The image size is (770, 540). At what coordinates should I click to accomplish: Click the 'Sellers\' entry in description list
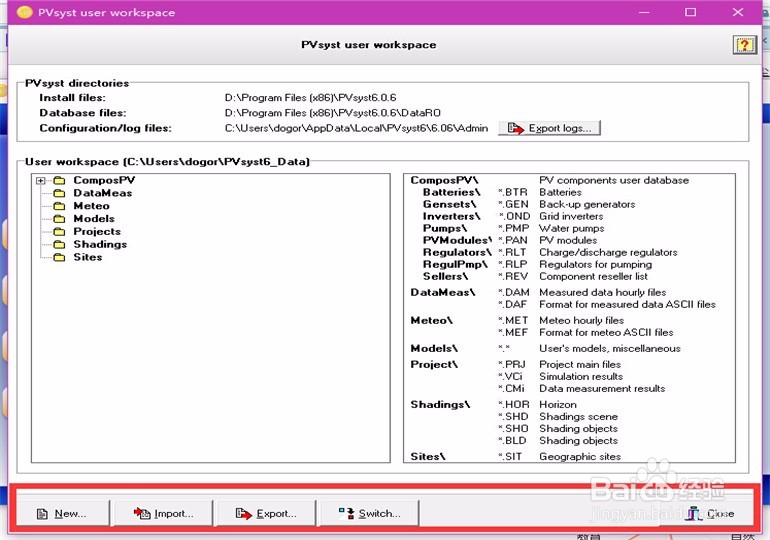[x=445, y=276]
